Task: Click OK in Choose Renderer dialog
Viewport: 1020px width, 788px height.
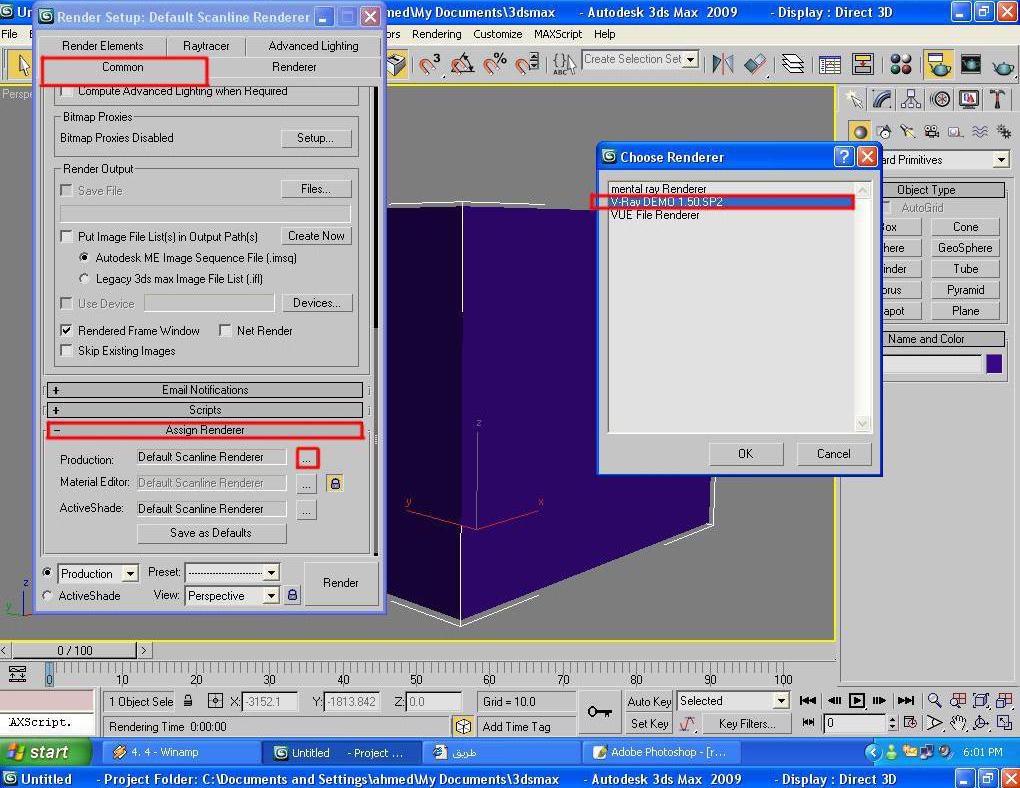Action: point(745,454)
